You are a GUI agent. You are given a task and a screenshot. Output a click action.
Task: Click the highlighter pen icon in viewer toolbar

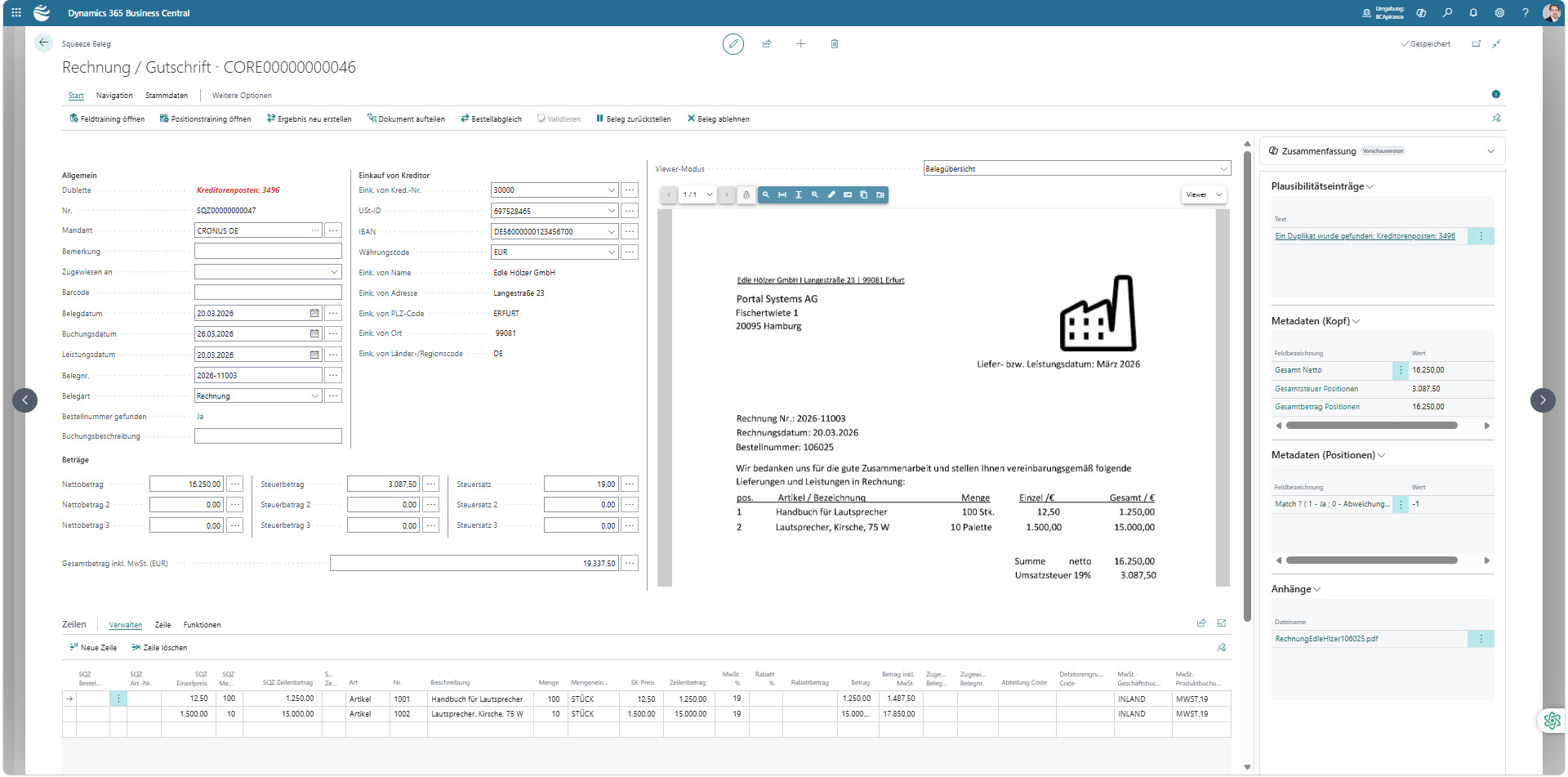coord(831,194)
